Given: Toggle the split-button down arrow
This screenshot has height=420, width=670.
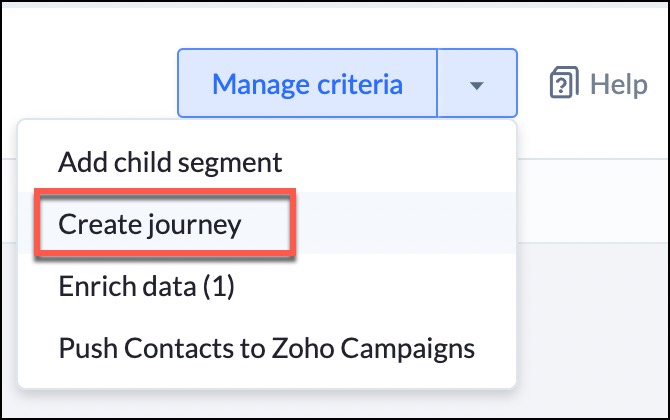Looking at the screenshot, I should click(x=477, y=84).
